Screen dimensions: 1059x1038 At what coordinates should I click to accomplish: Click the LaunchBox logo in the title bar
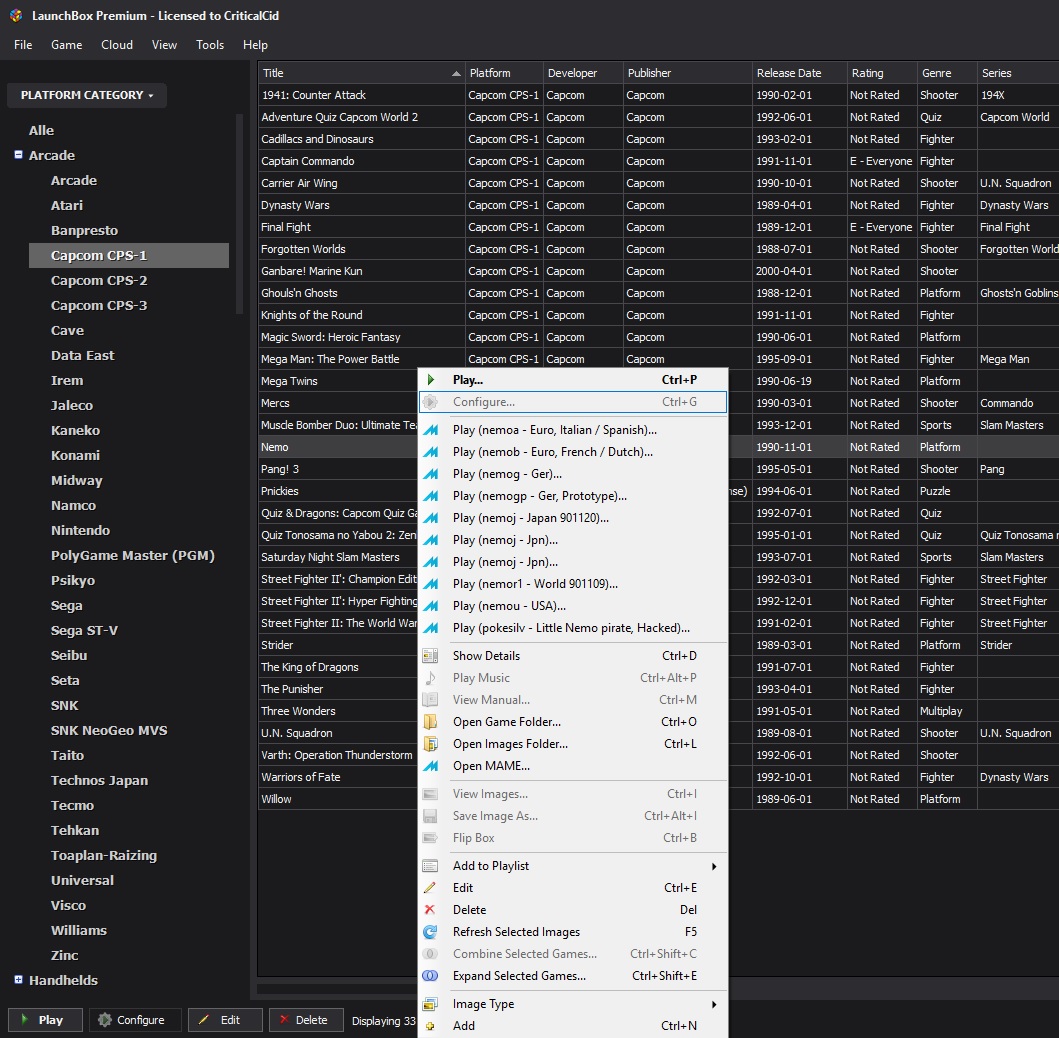click(x=16, y=16)
